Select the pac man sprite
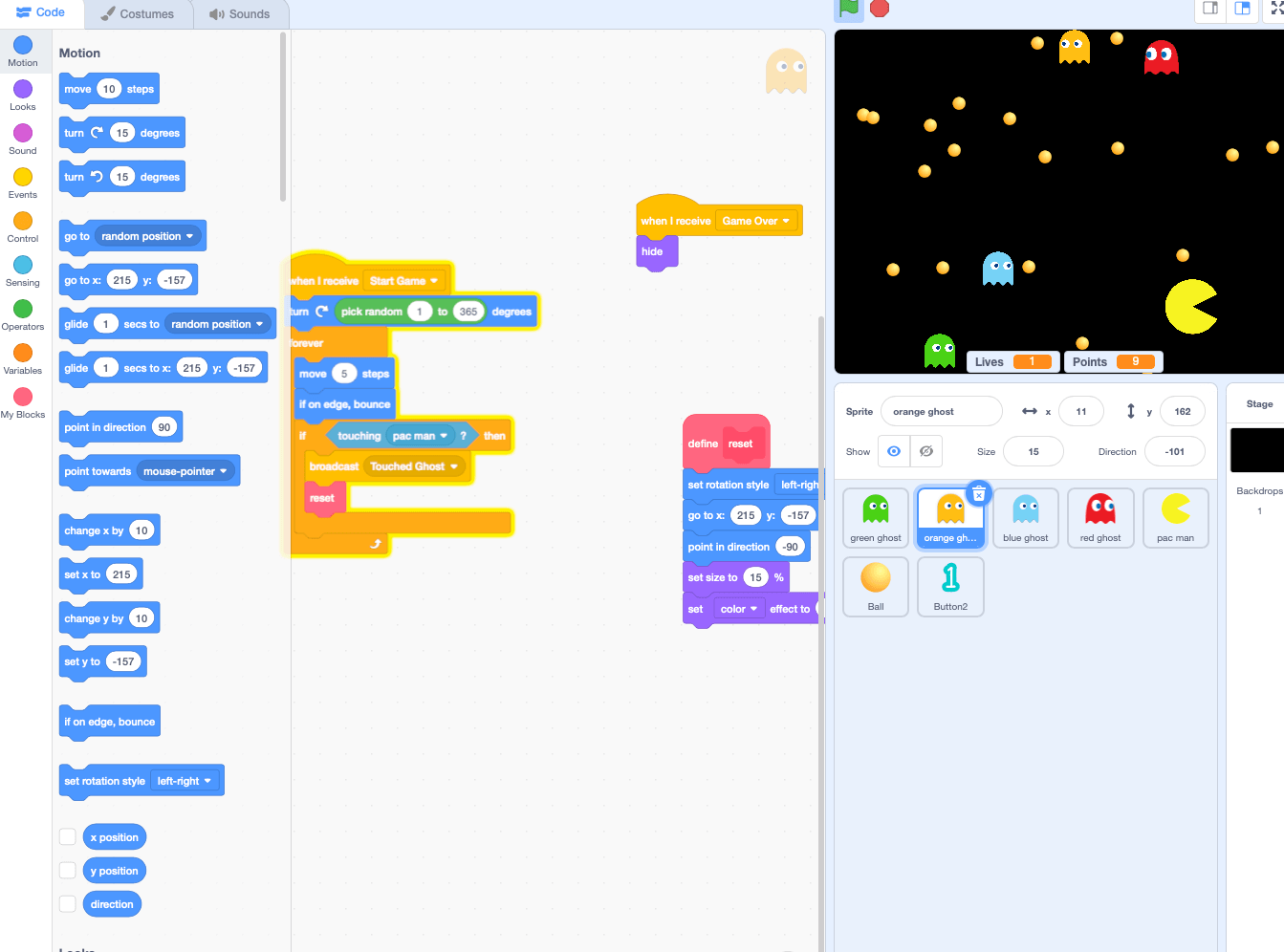 coord(1175,518)
